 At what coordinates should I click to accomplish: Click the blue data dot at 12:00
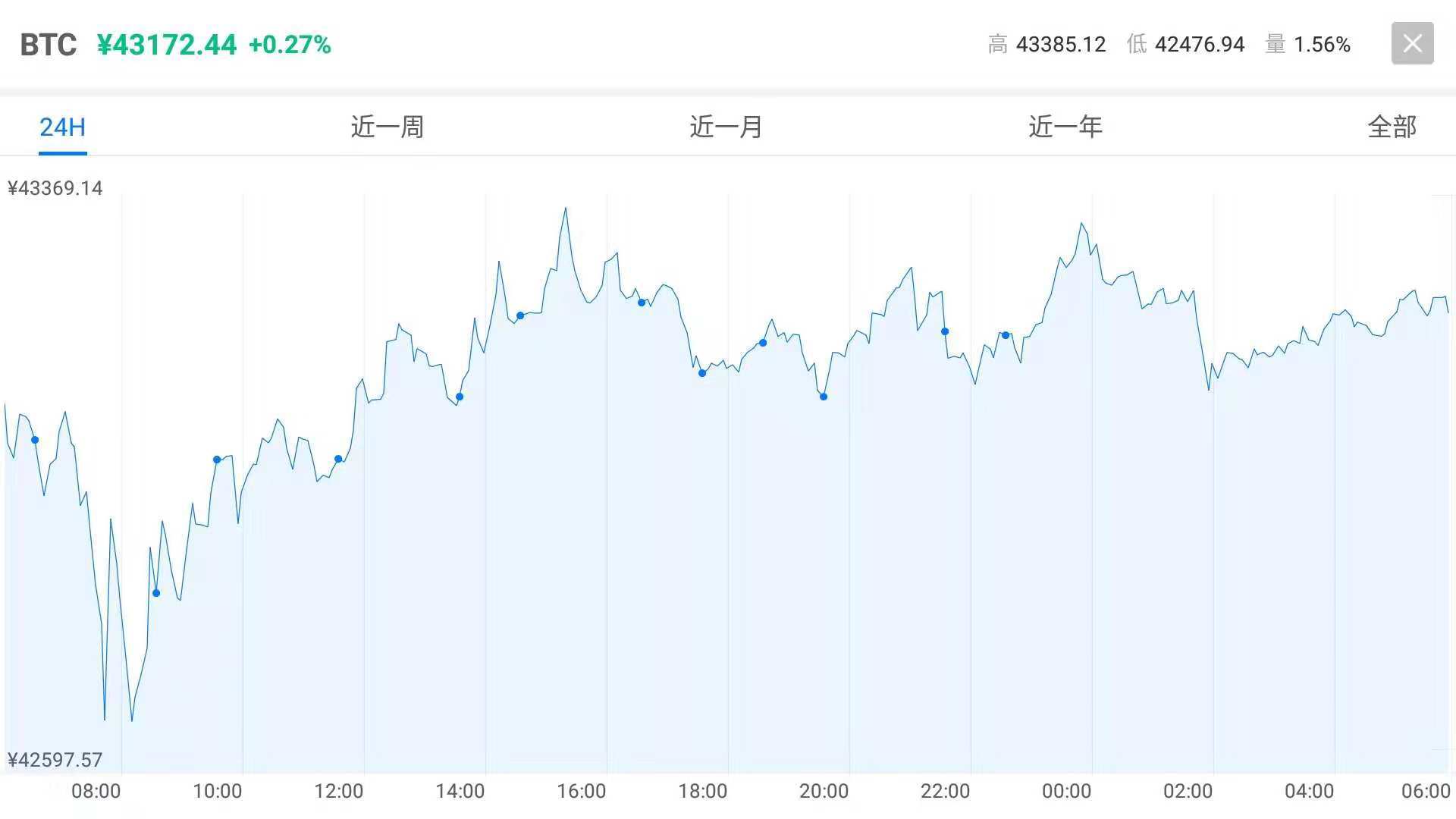[x=338, y=459]
